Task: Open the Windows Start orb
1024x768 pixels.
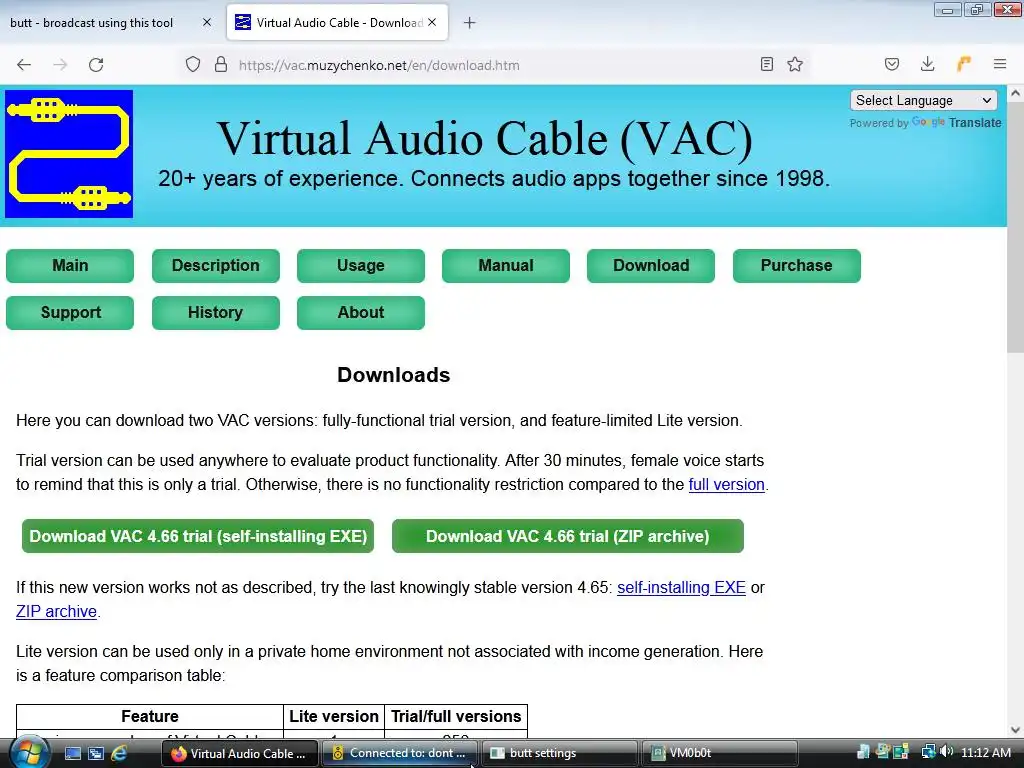Action: [29, 753]
